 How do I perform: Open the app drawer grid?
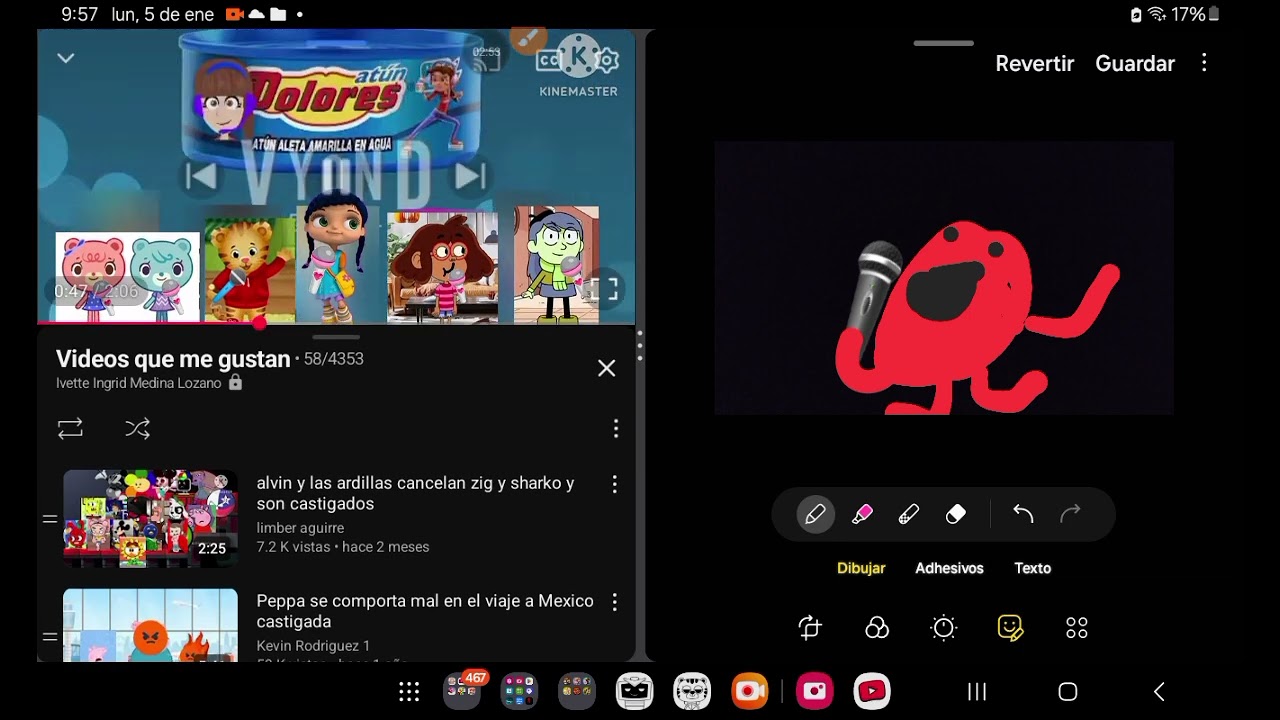408,691
